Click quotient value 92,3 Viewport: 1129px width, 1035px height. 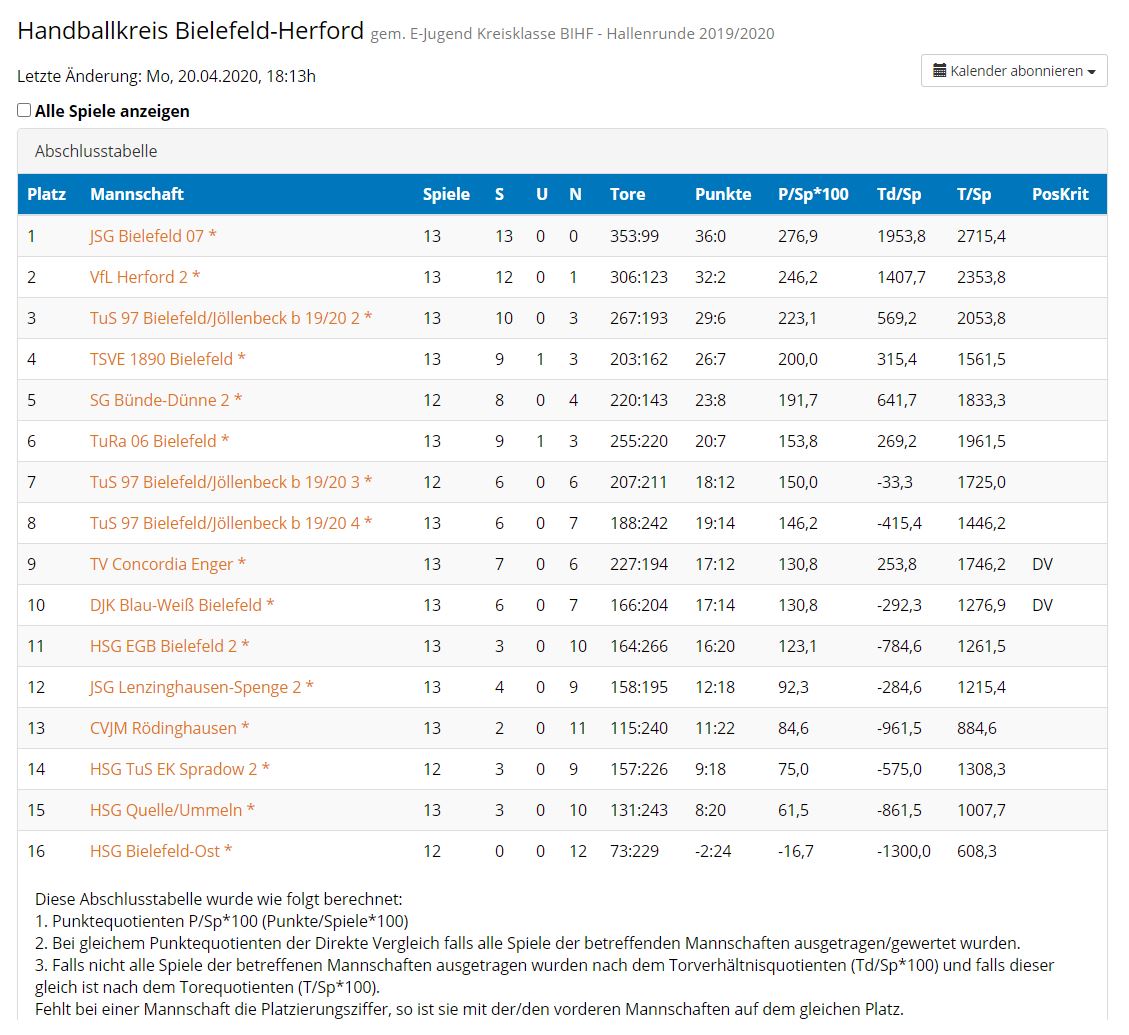793,688
